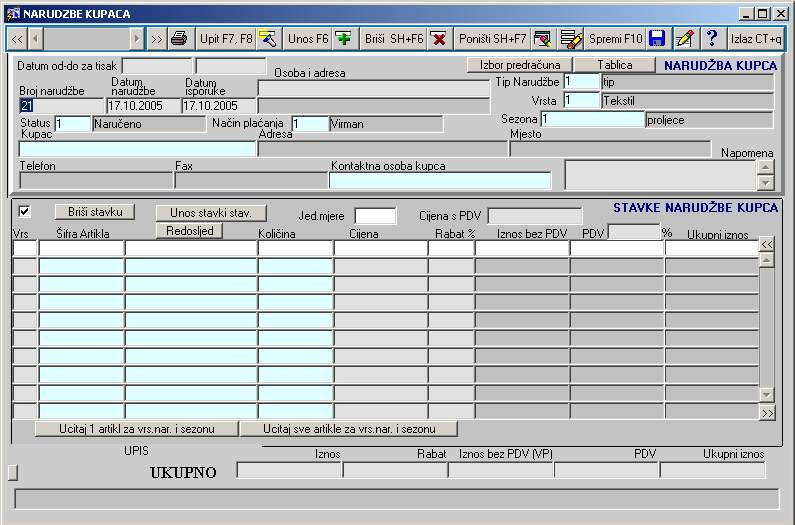Click the Unos stavki stav. button
The image size is (795, 525).
coord(211,213)
